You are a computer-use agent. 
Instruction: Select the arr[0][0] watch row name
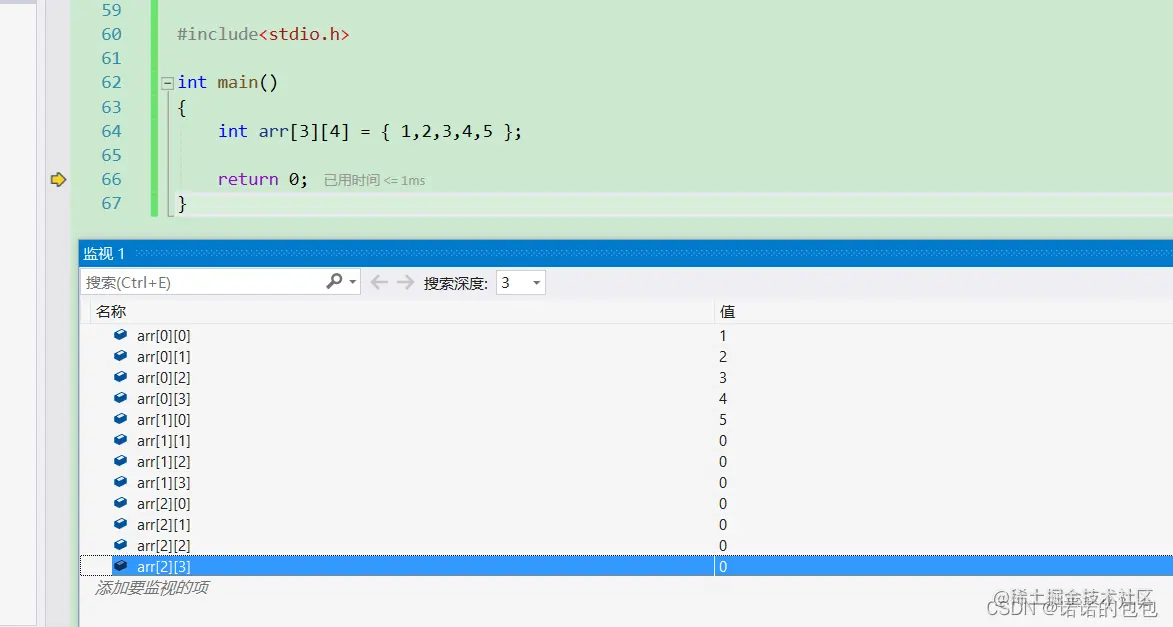[164, 336]
